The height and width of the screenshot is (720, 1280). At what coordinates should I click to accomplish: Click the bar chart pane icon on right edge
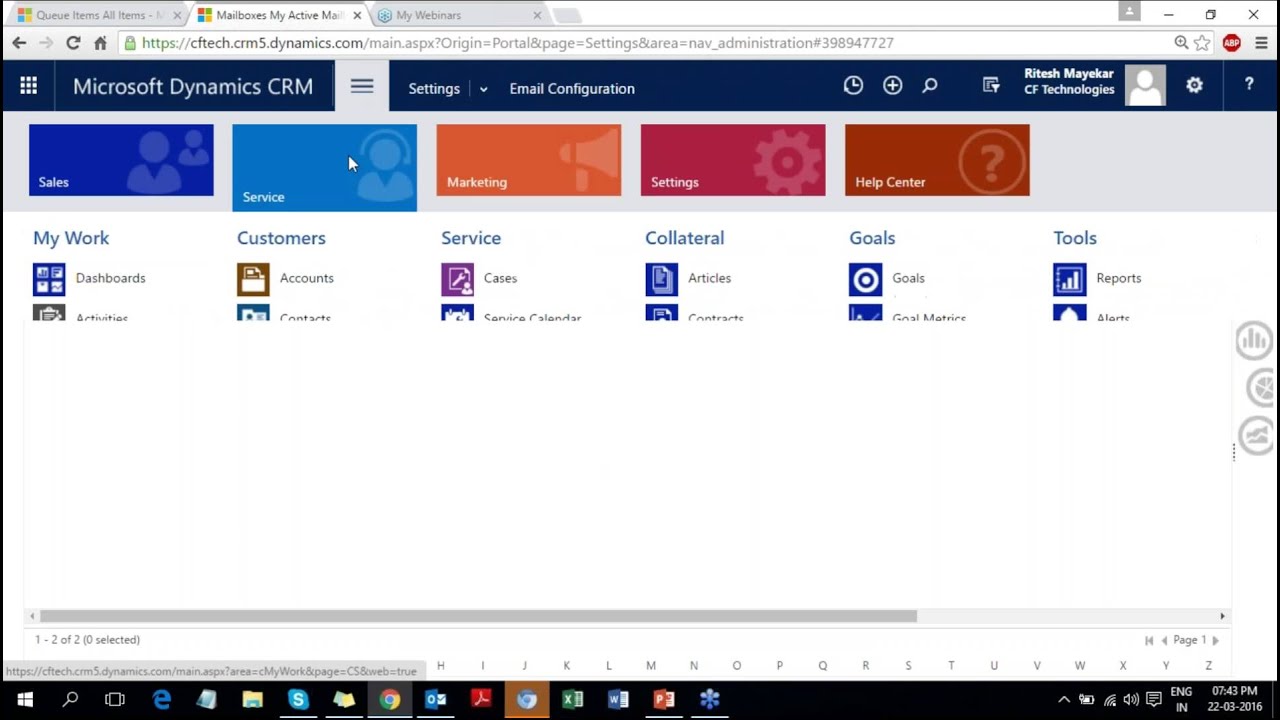pyautogui.click(x=1254, y=340)
